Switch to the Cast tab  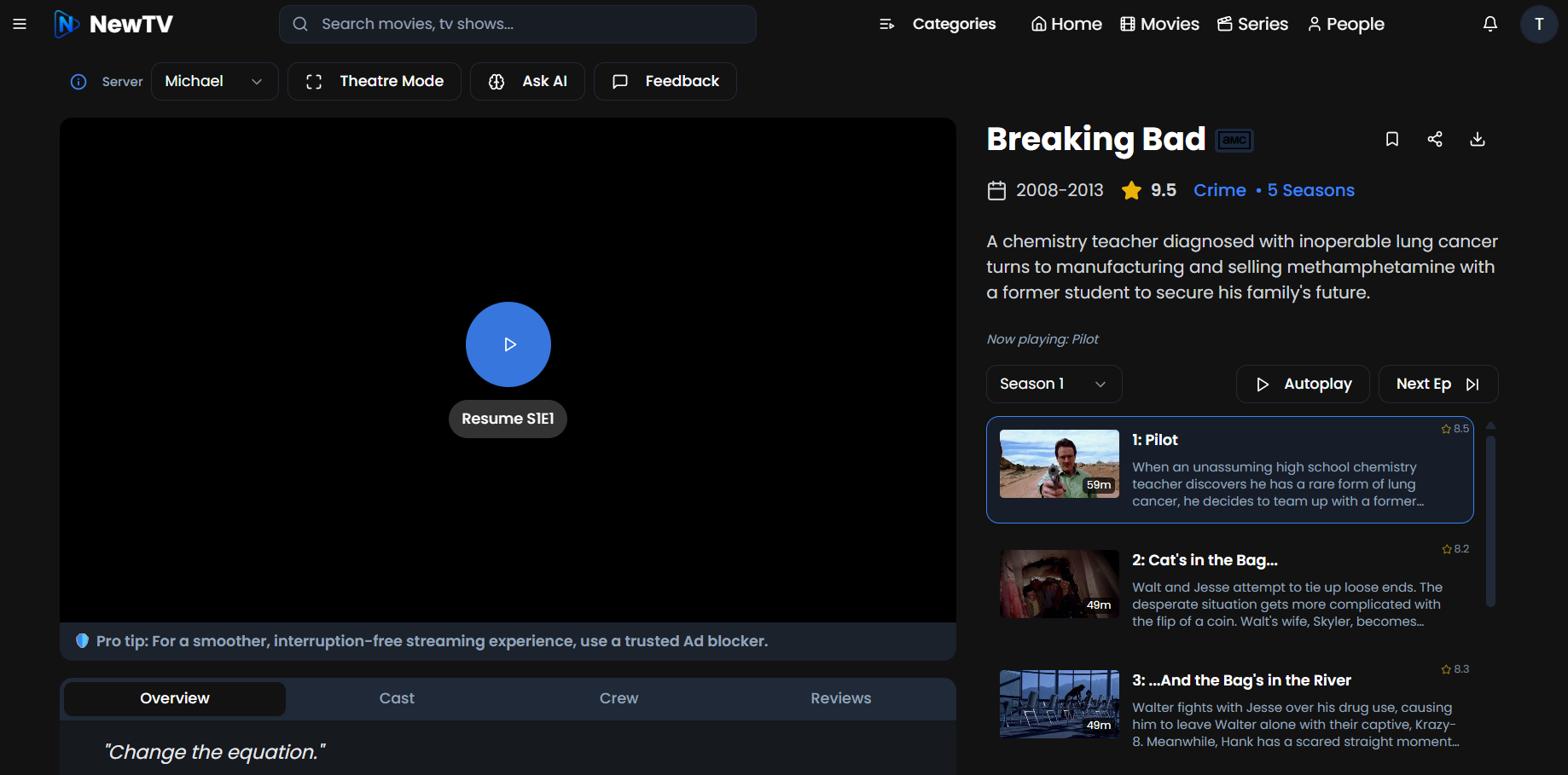[x=397, y=698]
